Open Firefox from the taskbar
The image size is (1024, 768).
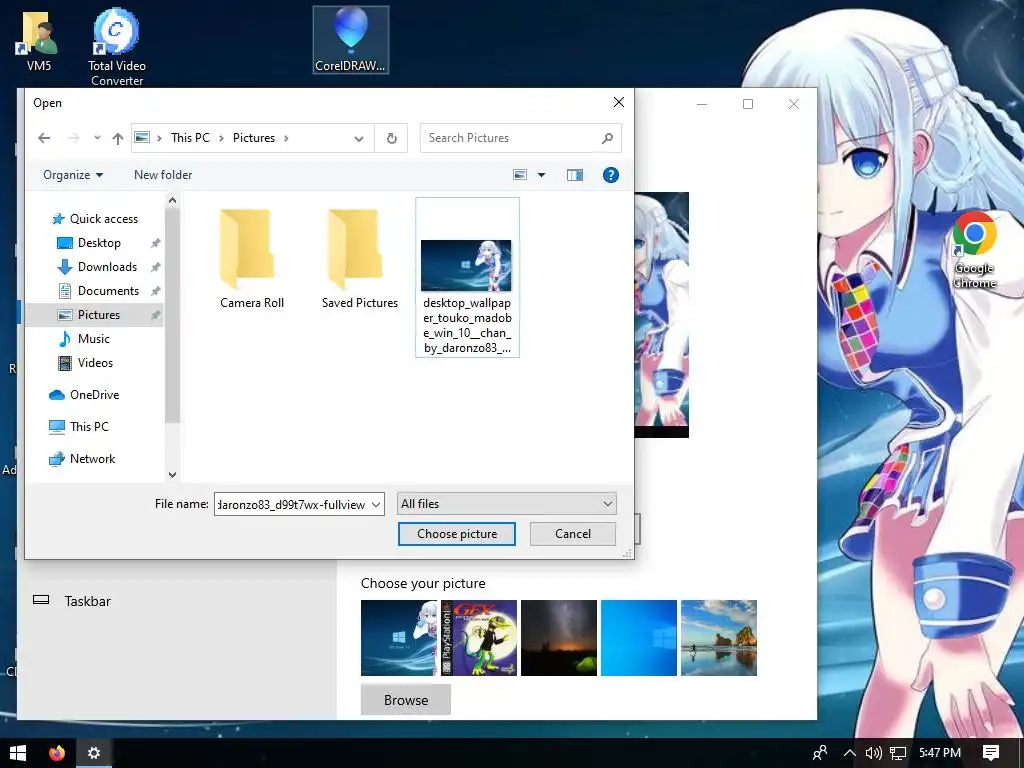[57, 753]
